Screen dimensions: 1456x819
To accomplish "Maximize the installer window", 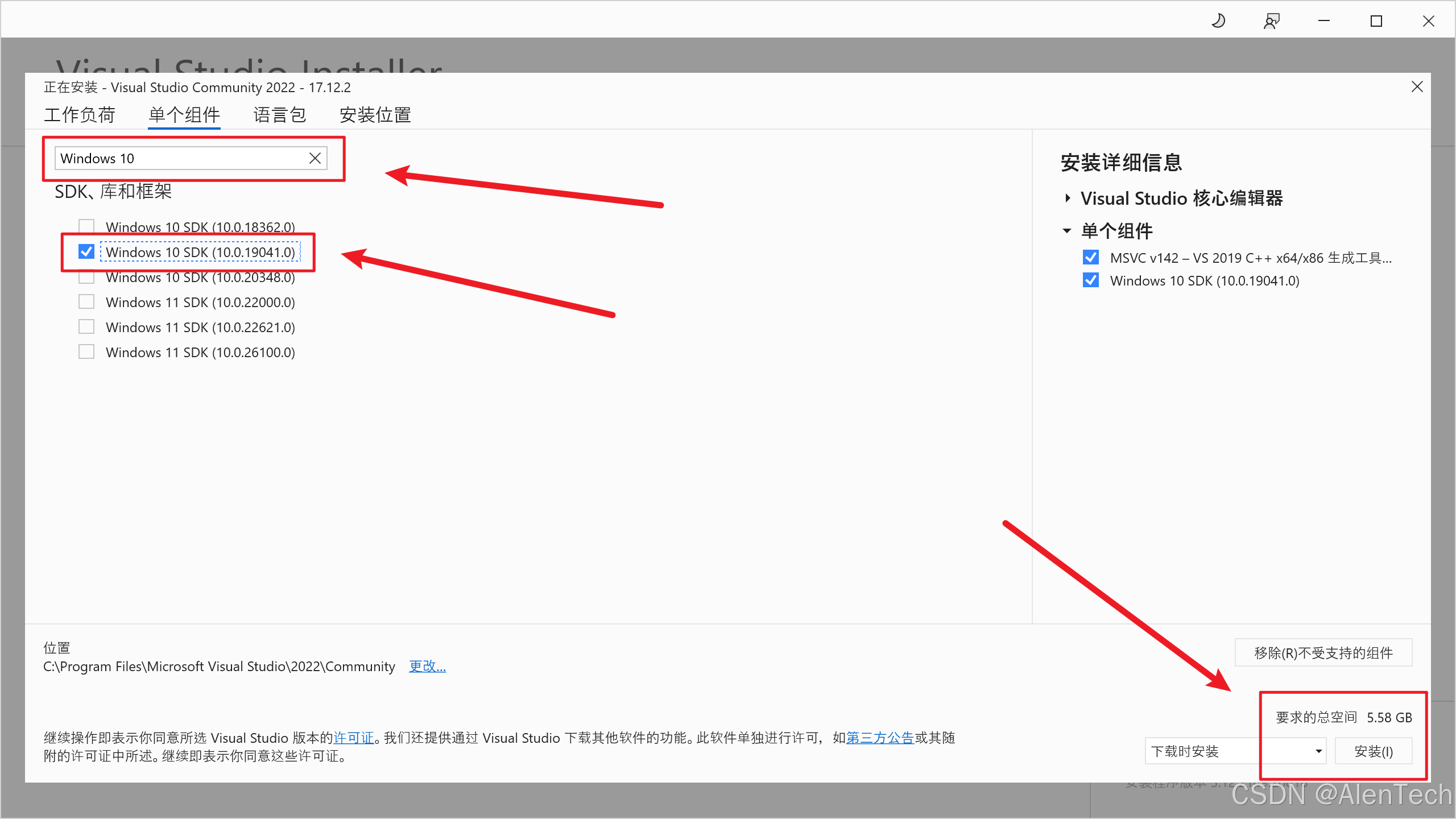I will pyautogui.click(x=1376, y=22).
